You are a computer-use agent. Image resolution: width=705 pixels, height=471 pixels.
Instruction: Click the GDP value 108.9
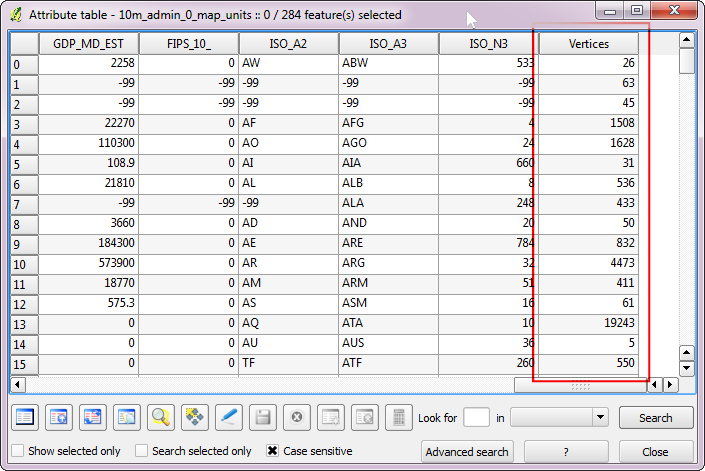(89, 163)
